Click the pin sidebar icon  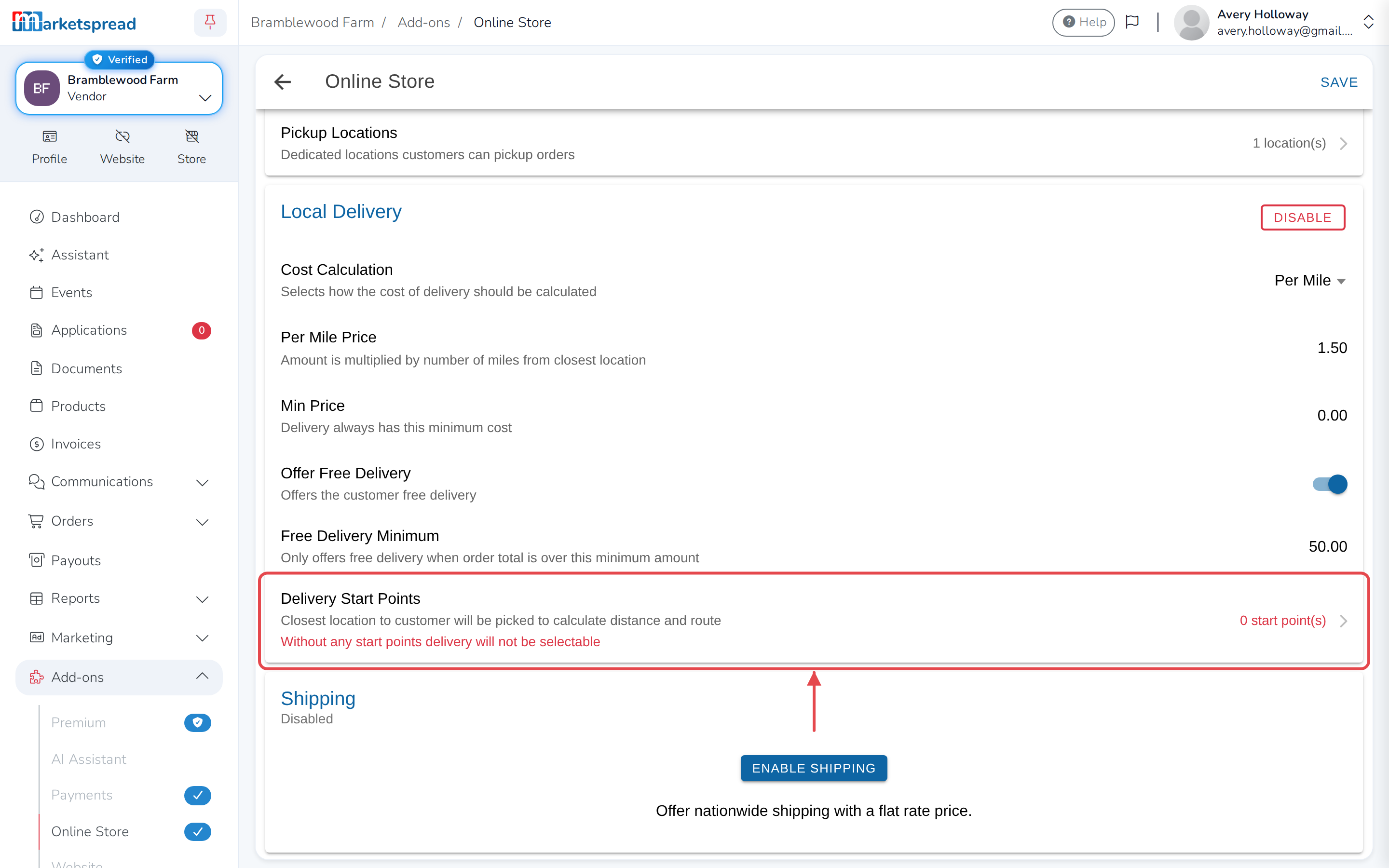pyautogui.click(x=210, y=22)
